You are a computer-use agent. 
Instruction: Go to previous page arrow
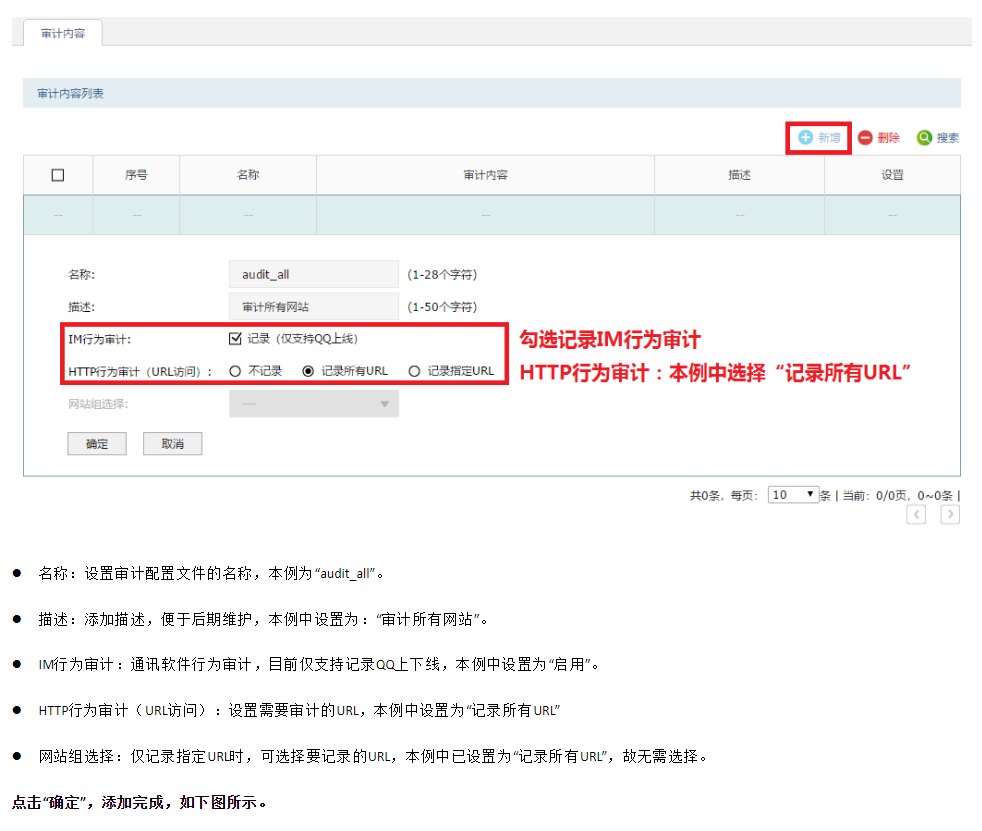pos(916,514)
